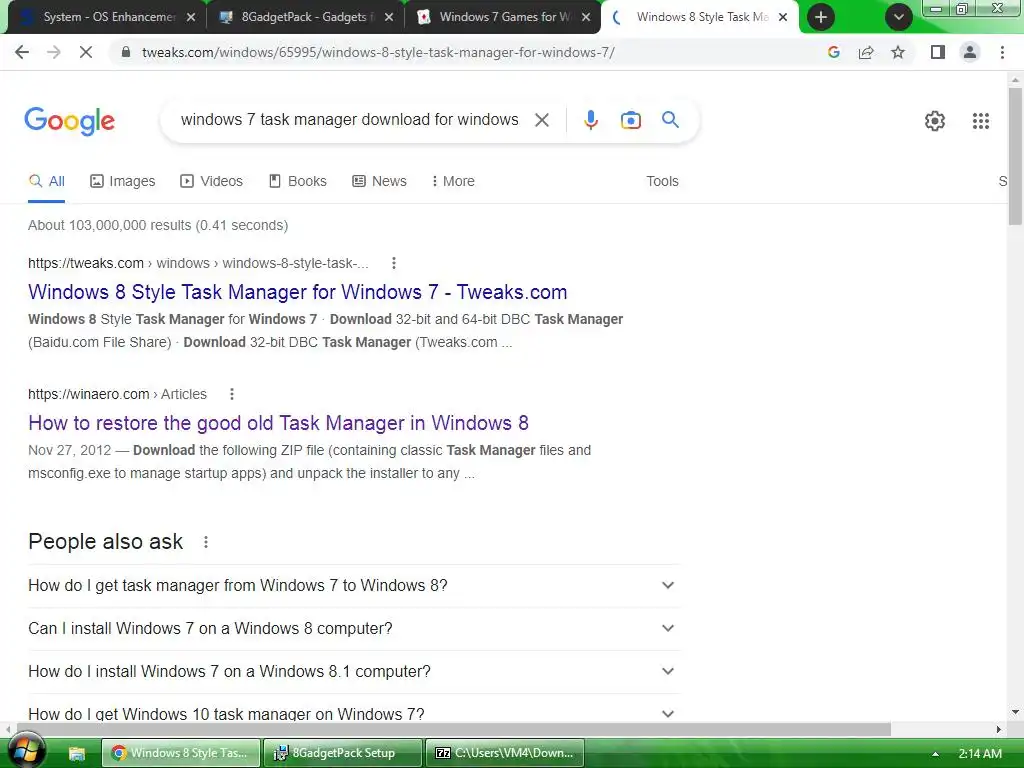Bookmark this page with the star

click(898, 52)
